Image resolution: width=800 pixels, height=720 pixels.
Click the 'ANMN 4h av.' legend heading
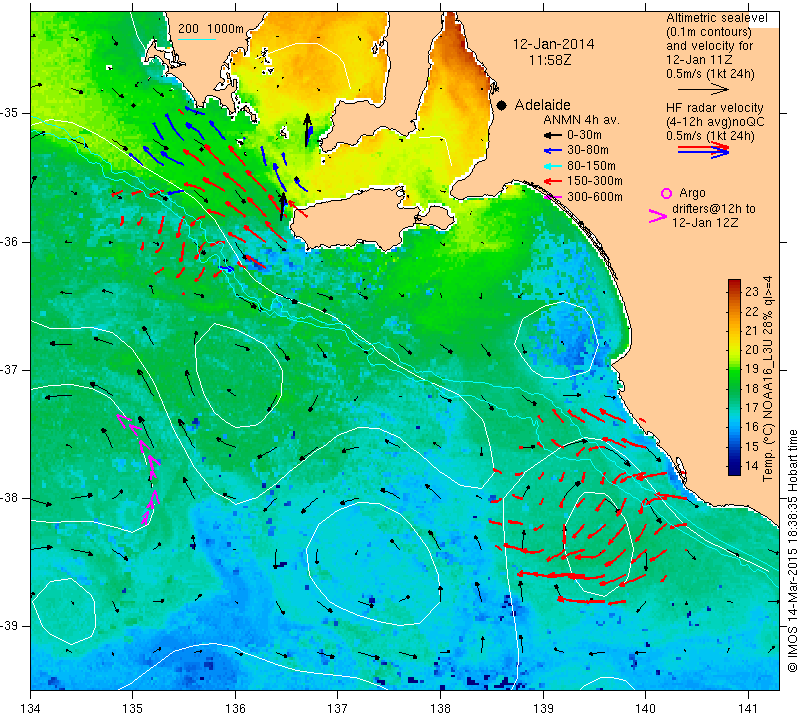coord(582,120)
